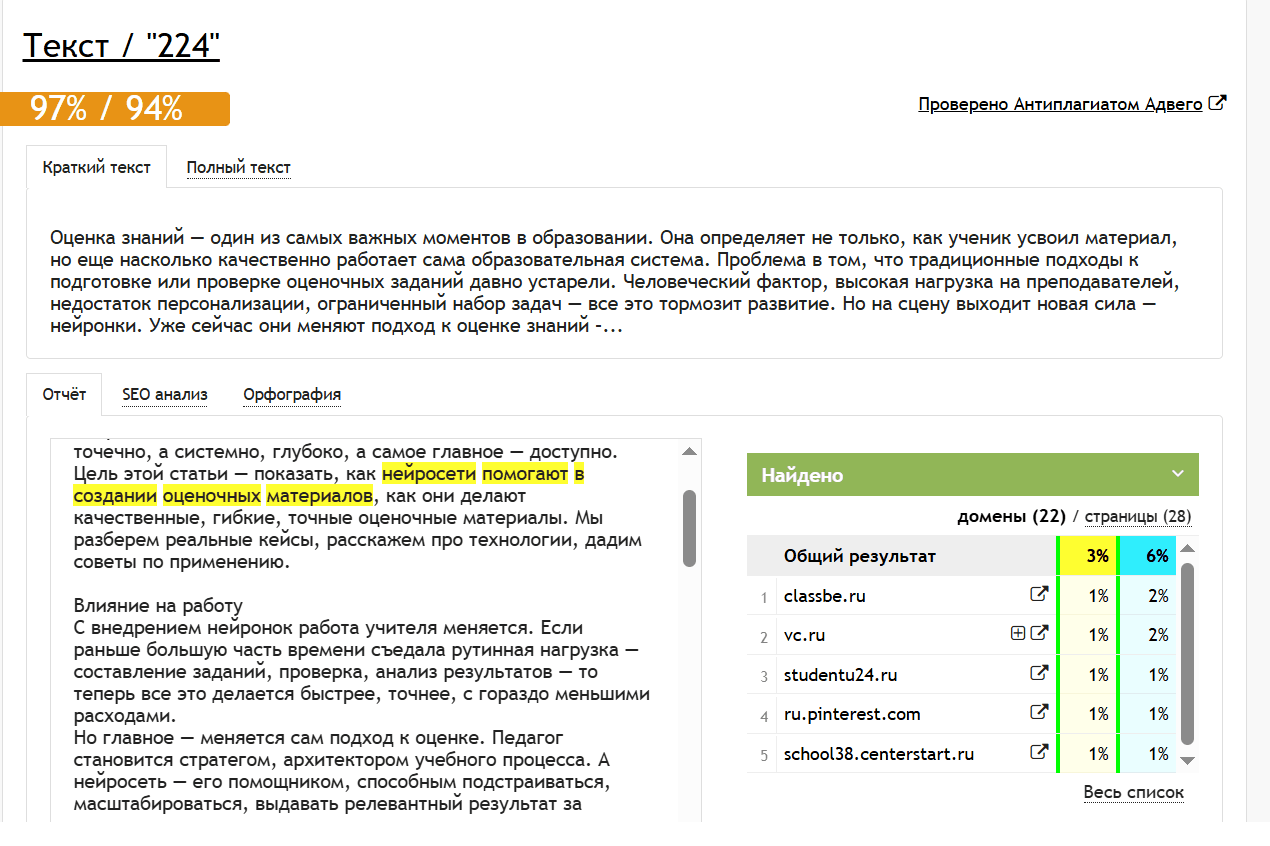Click highlighted word помогают in report

point(525,474)
